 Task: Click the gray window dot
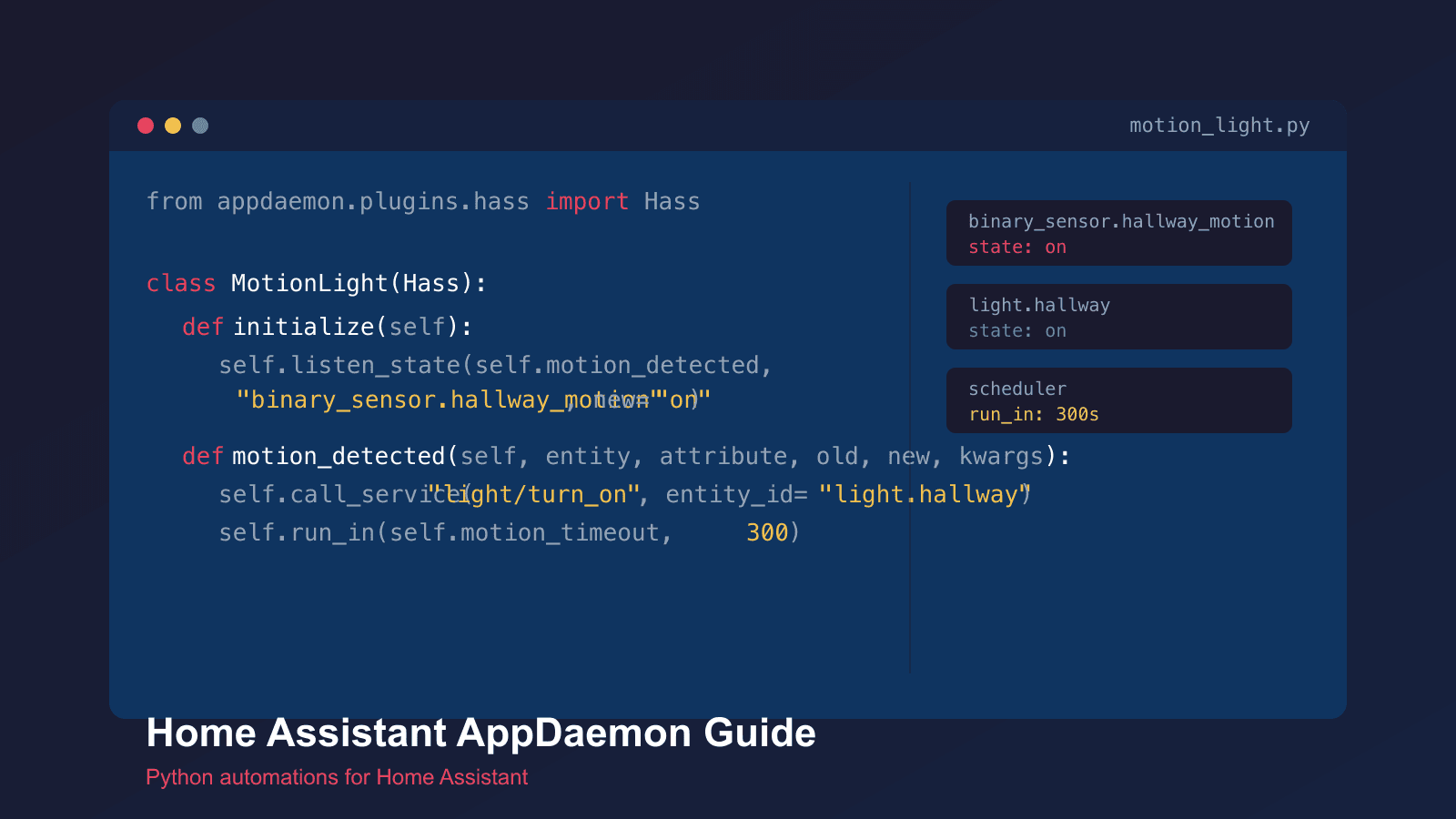[x=200, y=126]
